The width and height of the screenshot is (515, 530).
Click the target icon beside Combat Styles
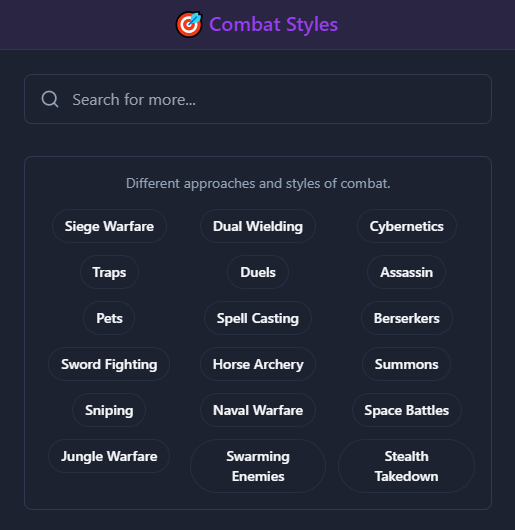189,24
